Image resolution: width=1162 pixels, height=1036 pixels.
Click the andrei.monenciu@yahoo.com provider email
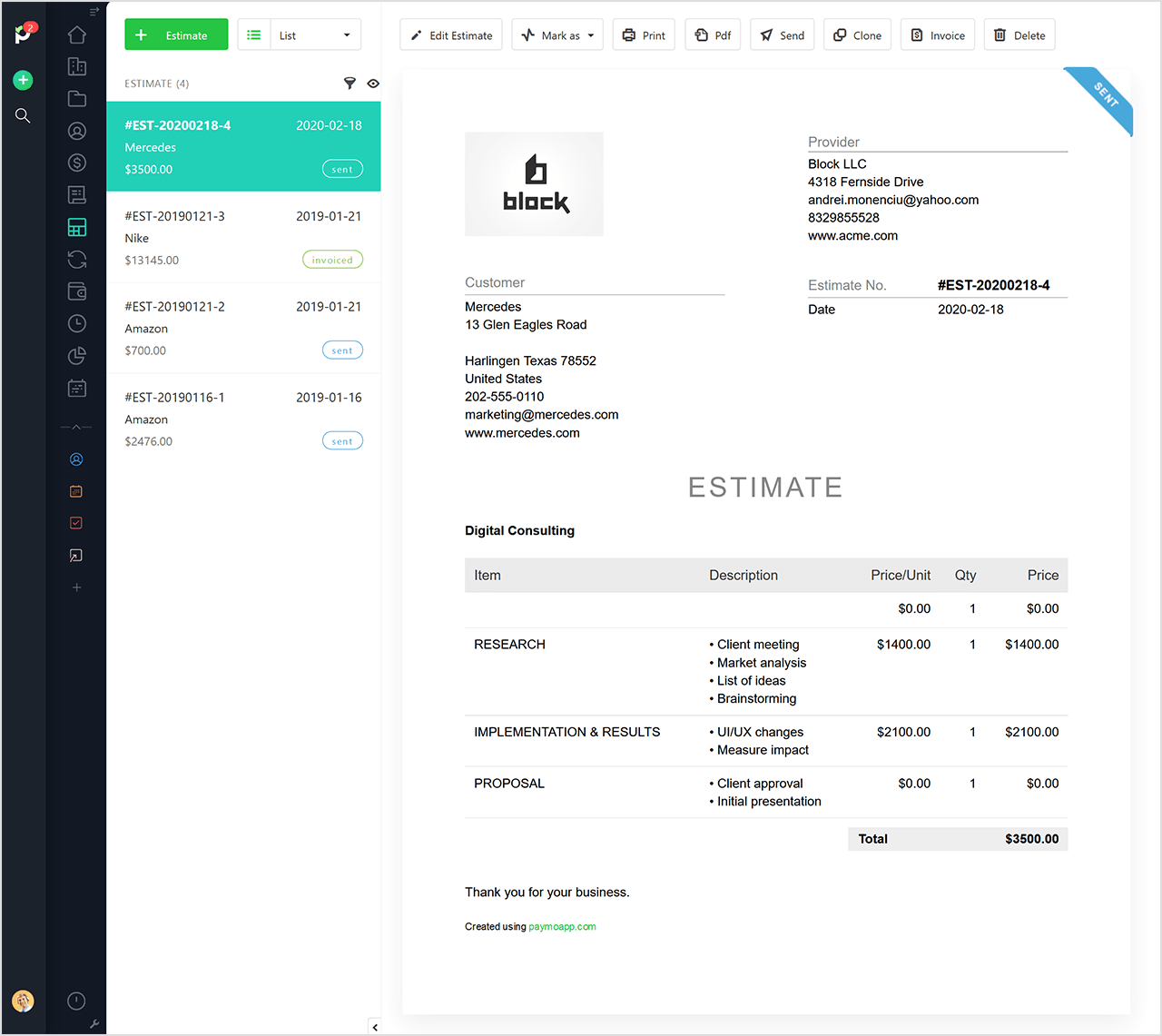point(893,200)
